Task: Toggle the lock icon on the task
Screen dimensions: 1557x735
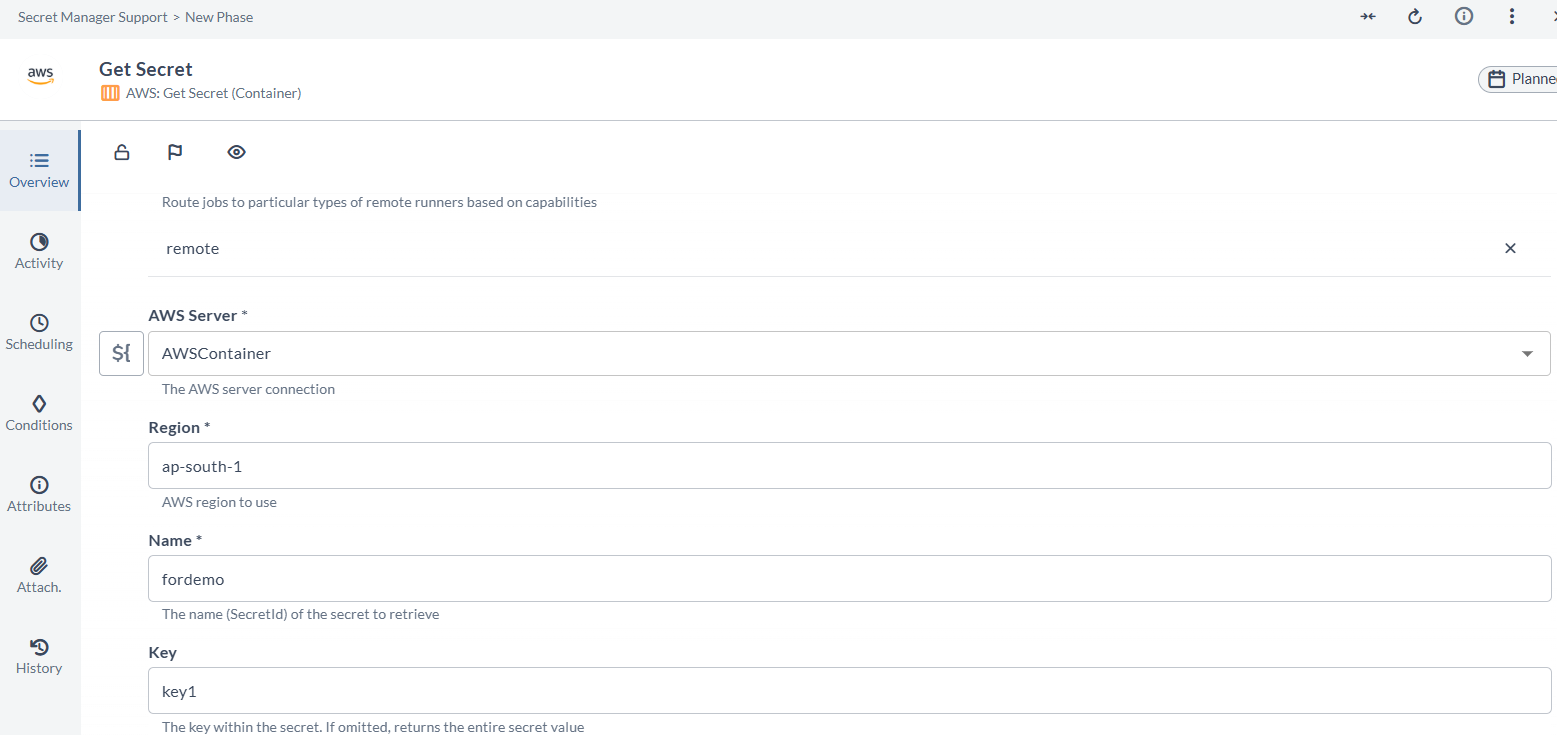Action: pyautogui.click(x=122, y=152)
